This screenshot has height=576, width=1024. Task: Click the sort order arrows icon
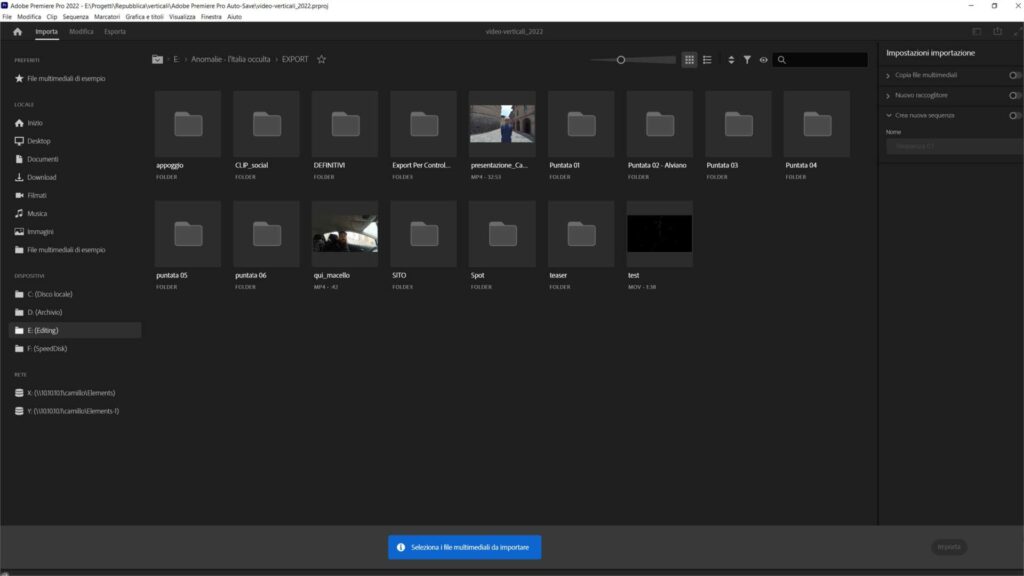point(730,59)
